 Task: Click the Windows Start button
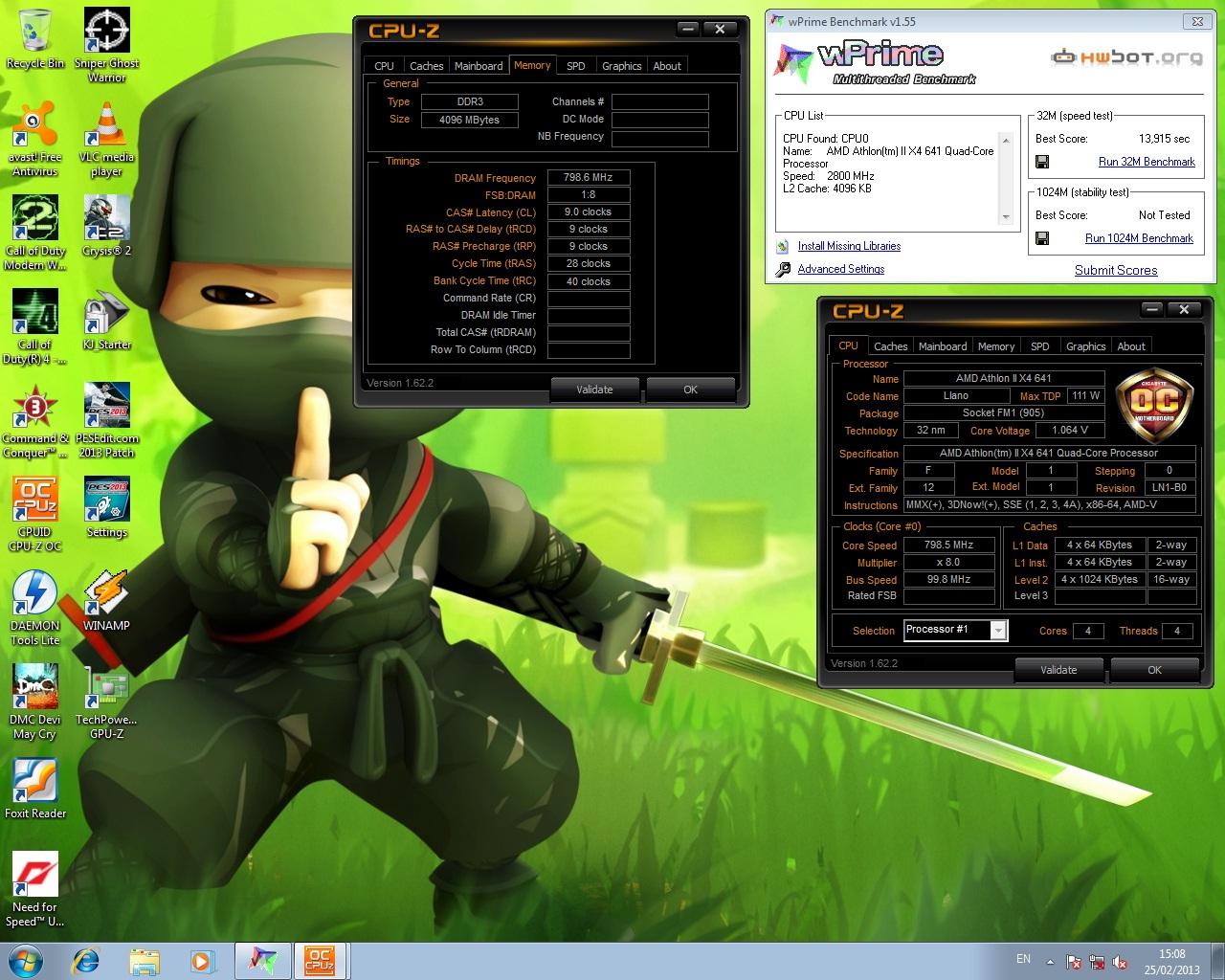point(26,960)
